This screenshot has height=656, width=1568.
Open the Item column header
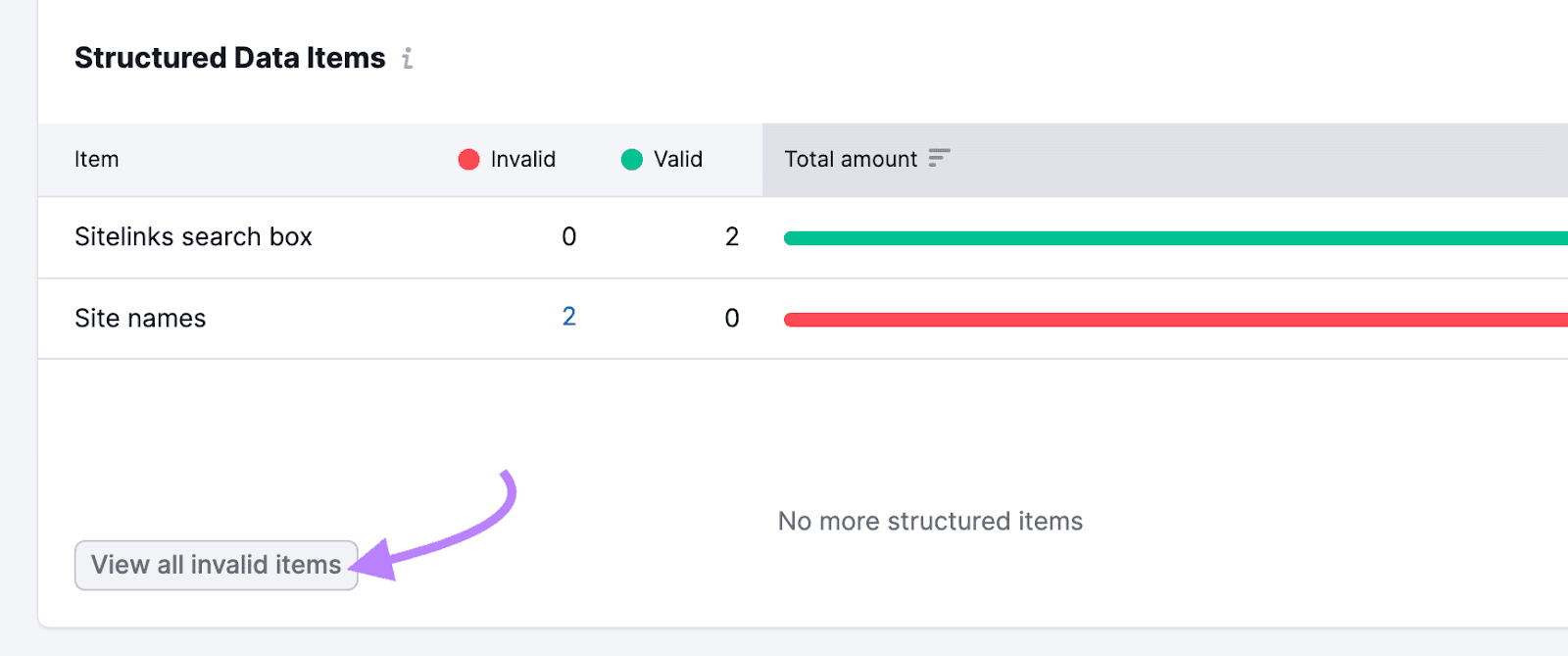[x=96, y=159]
